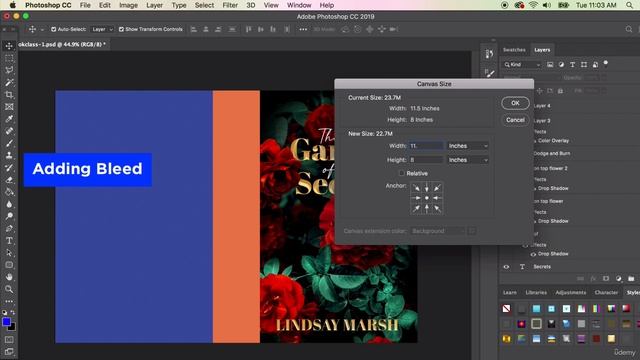Open the File menu
The width and height of the screenshot is (640, 360).
click(x=85, y=5)
